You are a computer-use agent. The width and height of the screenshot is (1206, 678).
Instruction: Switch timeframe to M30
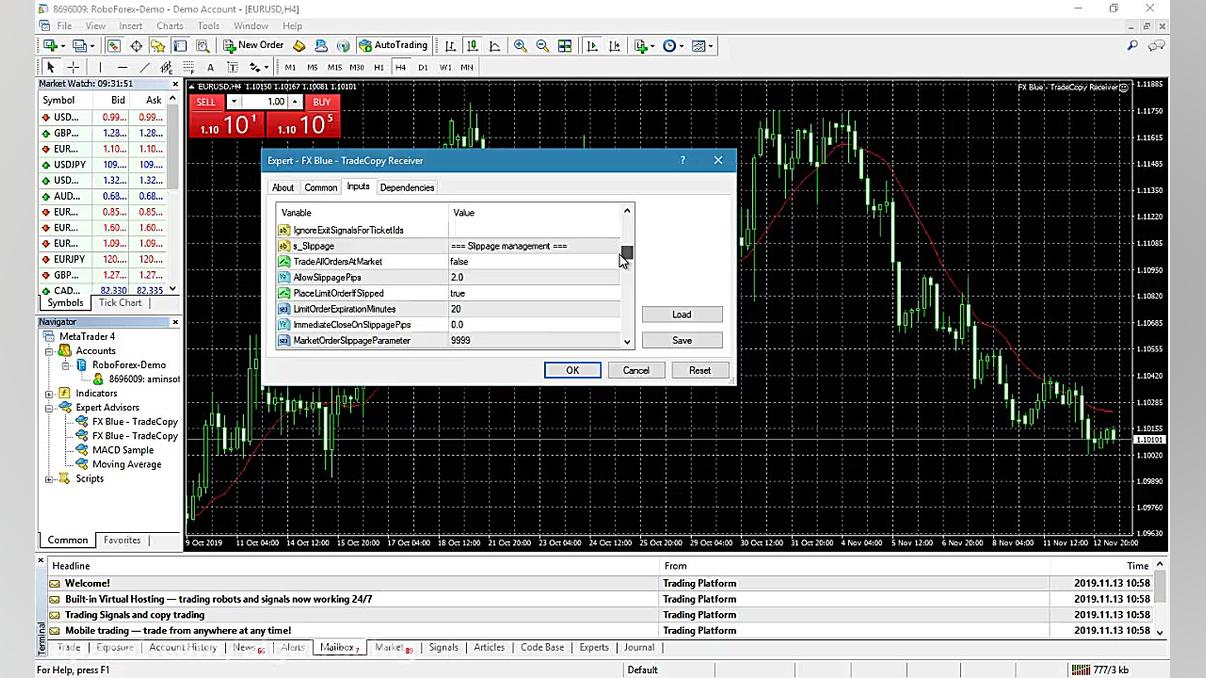click(x=357, y=67)
